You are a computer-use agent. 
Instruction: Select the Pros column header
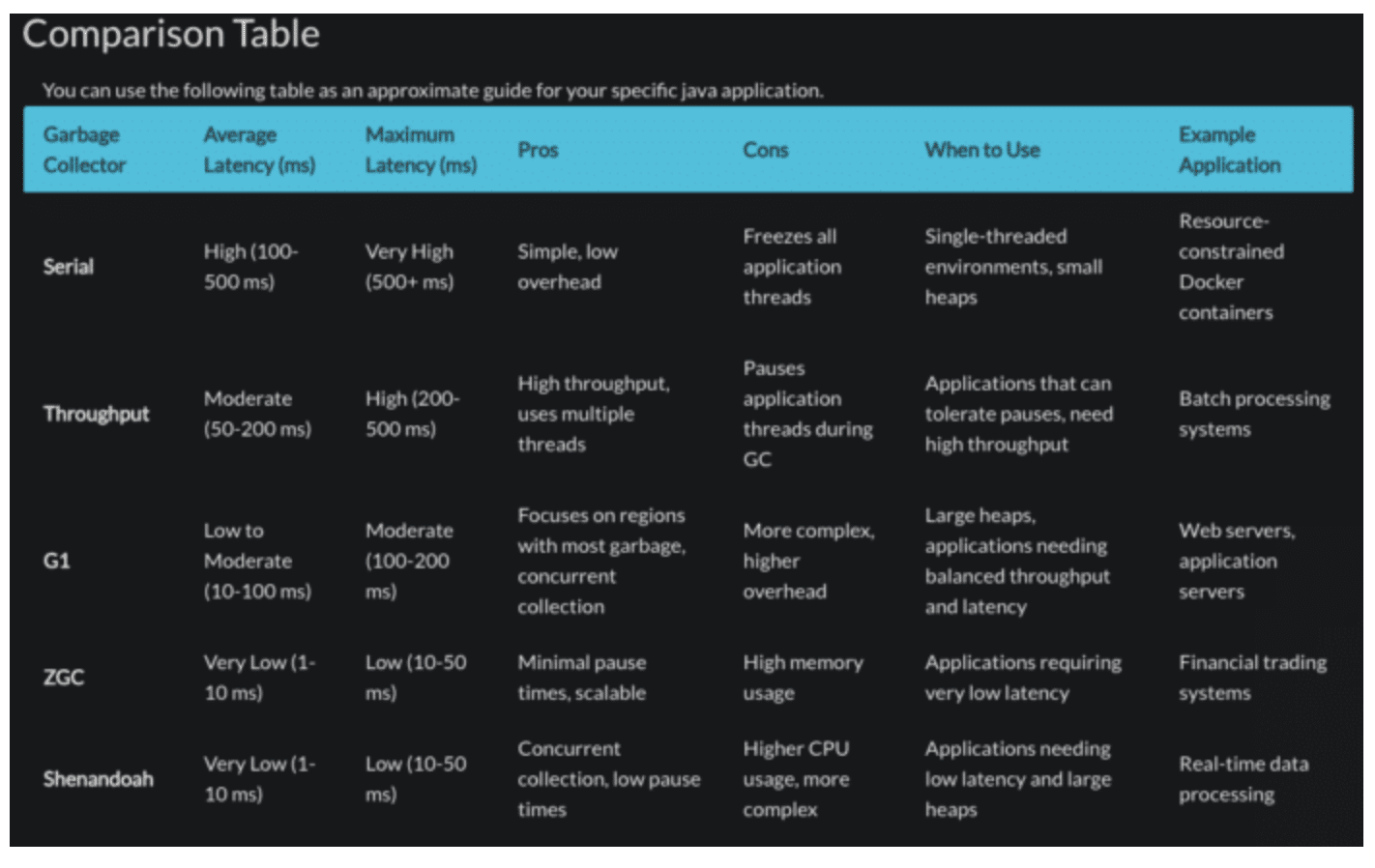coord(538,150)
